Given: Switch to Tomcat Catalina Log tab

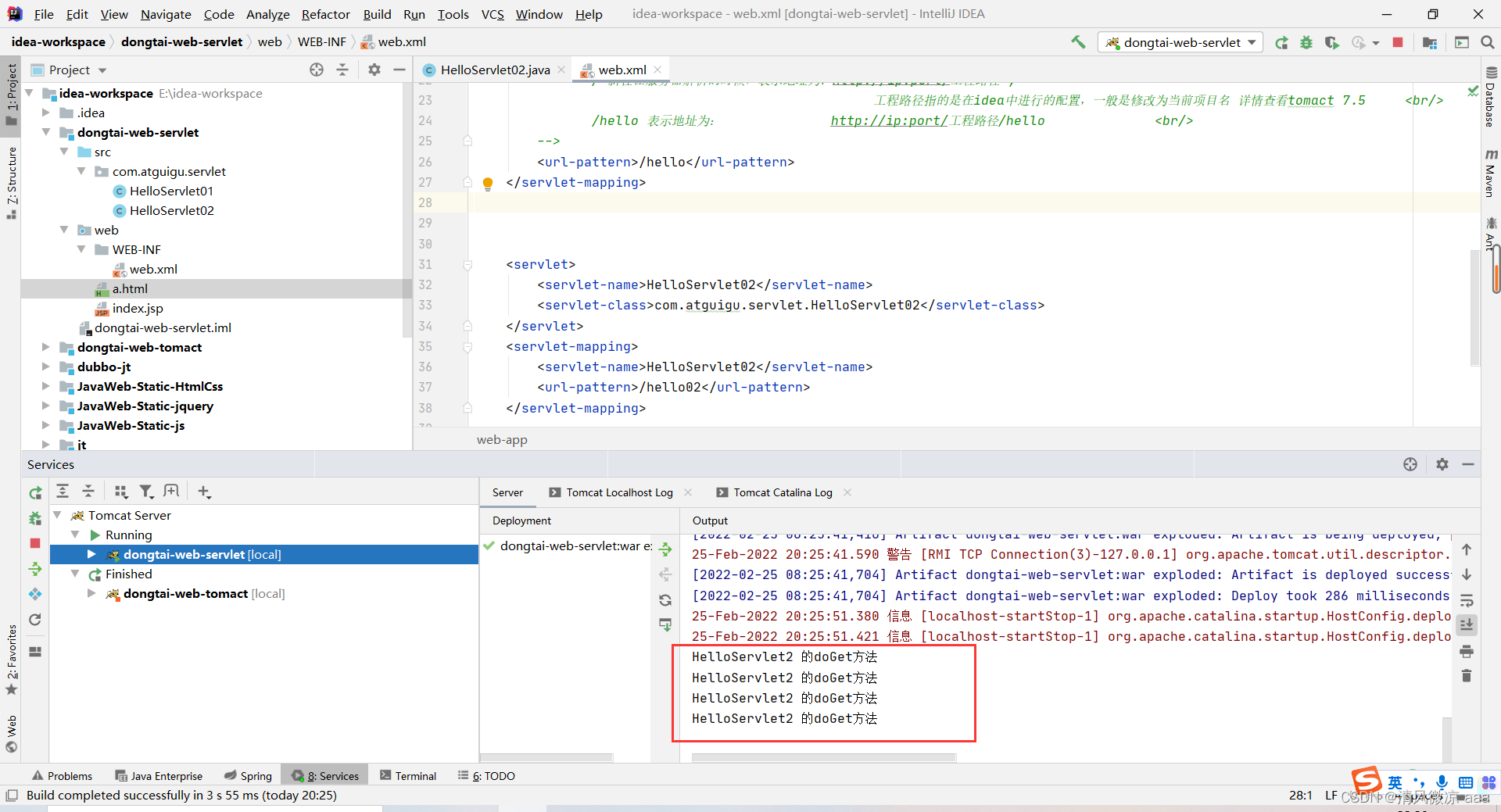Looking at the screenshot, I should [783, 492].
